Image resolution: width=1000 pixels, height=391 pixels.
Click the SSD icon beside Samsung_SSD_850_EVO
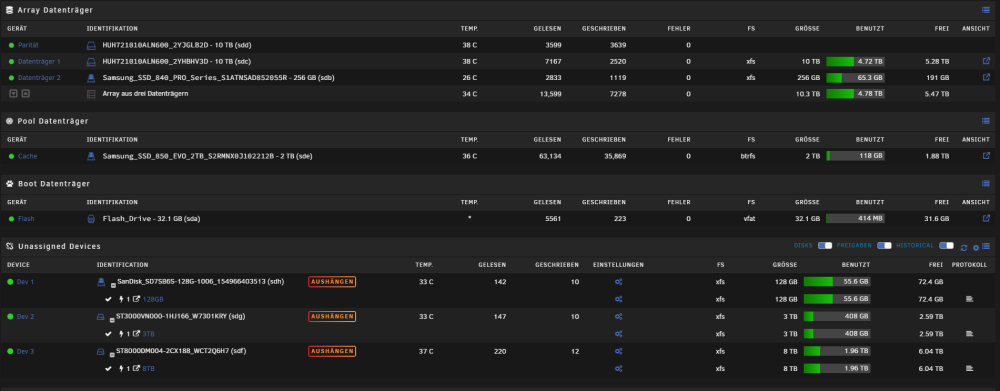click(91, 156)
